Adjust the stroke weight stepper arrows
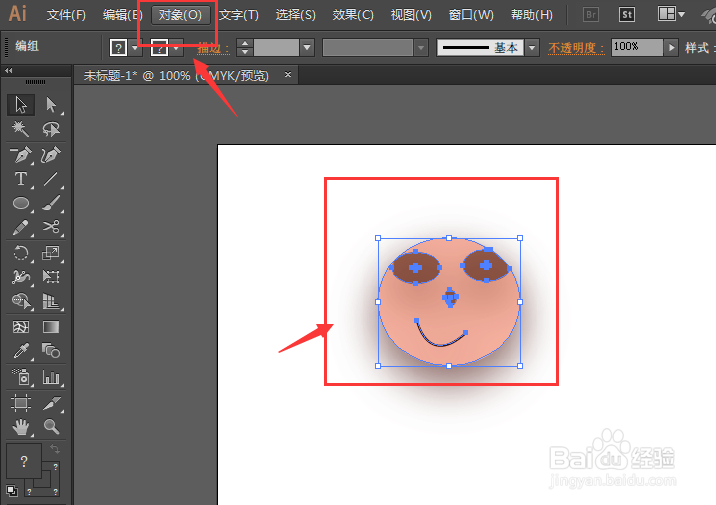 pos(245,47)
